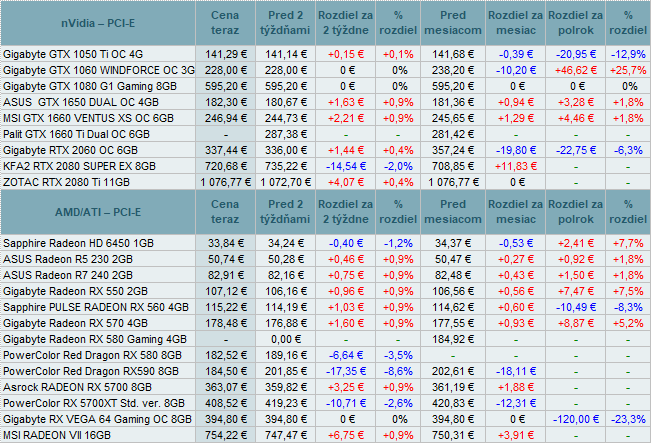Select Gigabyte Radeon RX 570 4GB
This screenshot has width=651, height=443.
tap(76, 323)
